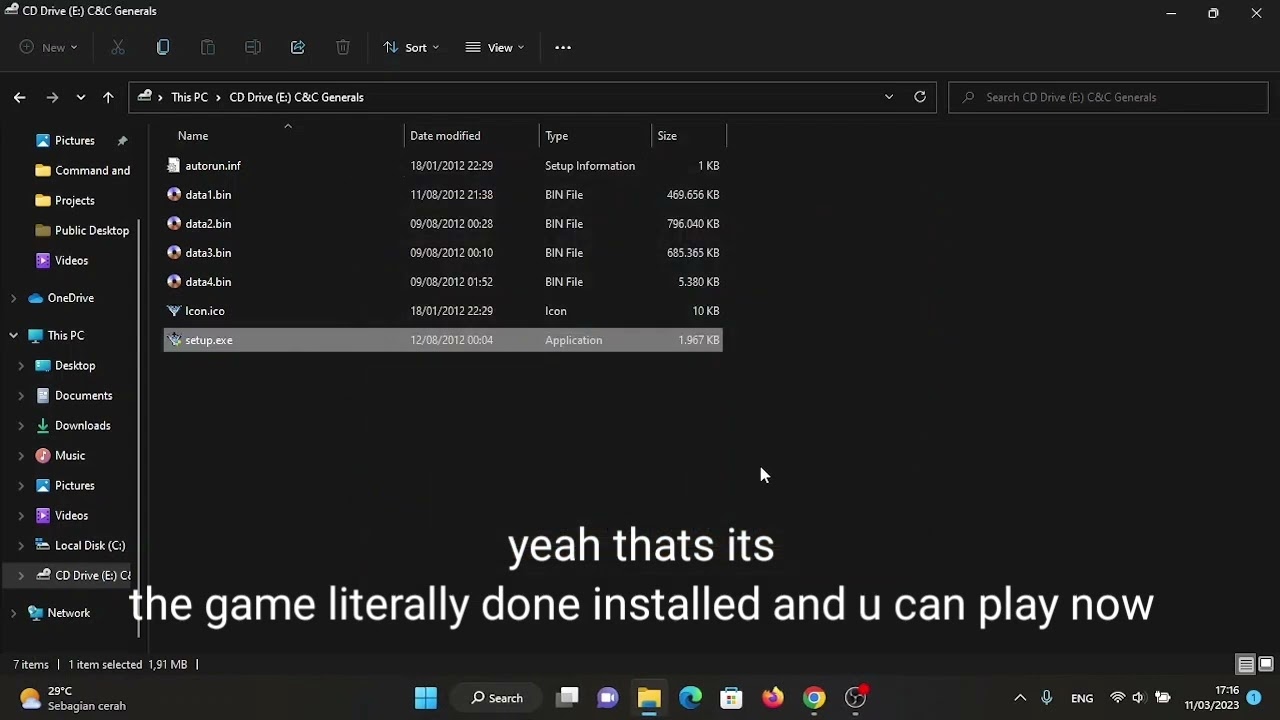
Task: Open Microsoft Store from taskbar
Action: click(731, 698)
